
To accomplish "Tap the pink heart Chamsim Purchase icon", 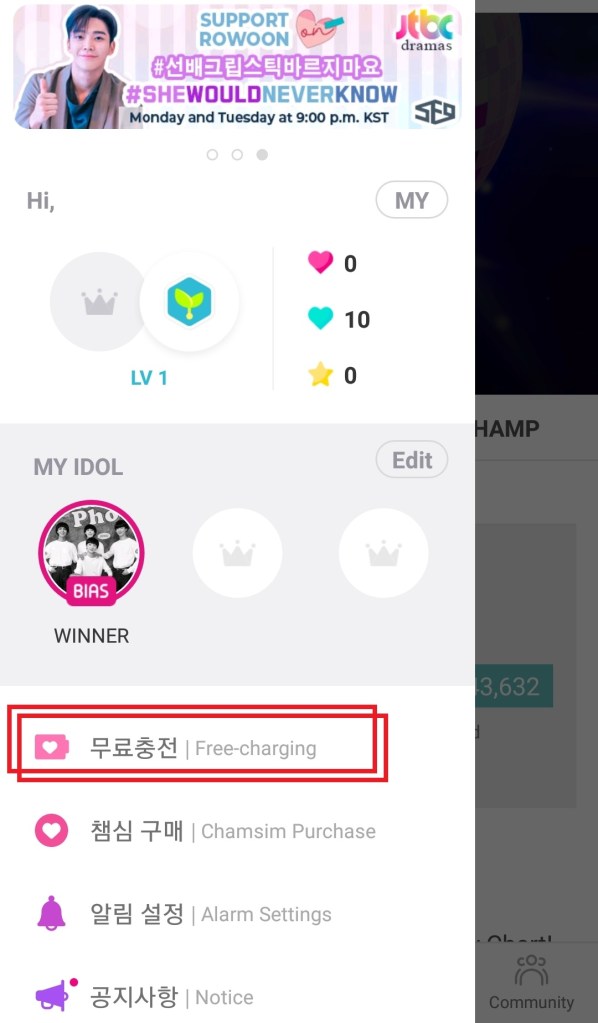I will point(52,831).
